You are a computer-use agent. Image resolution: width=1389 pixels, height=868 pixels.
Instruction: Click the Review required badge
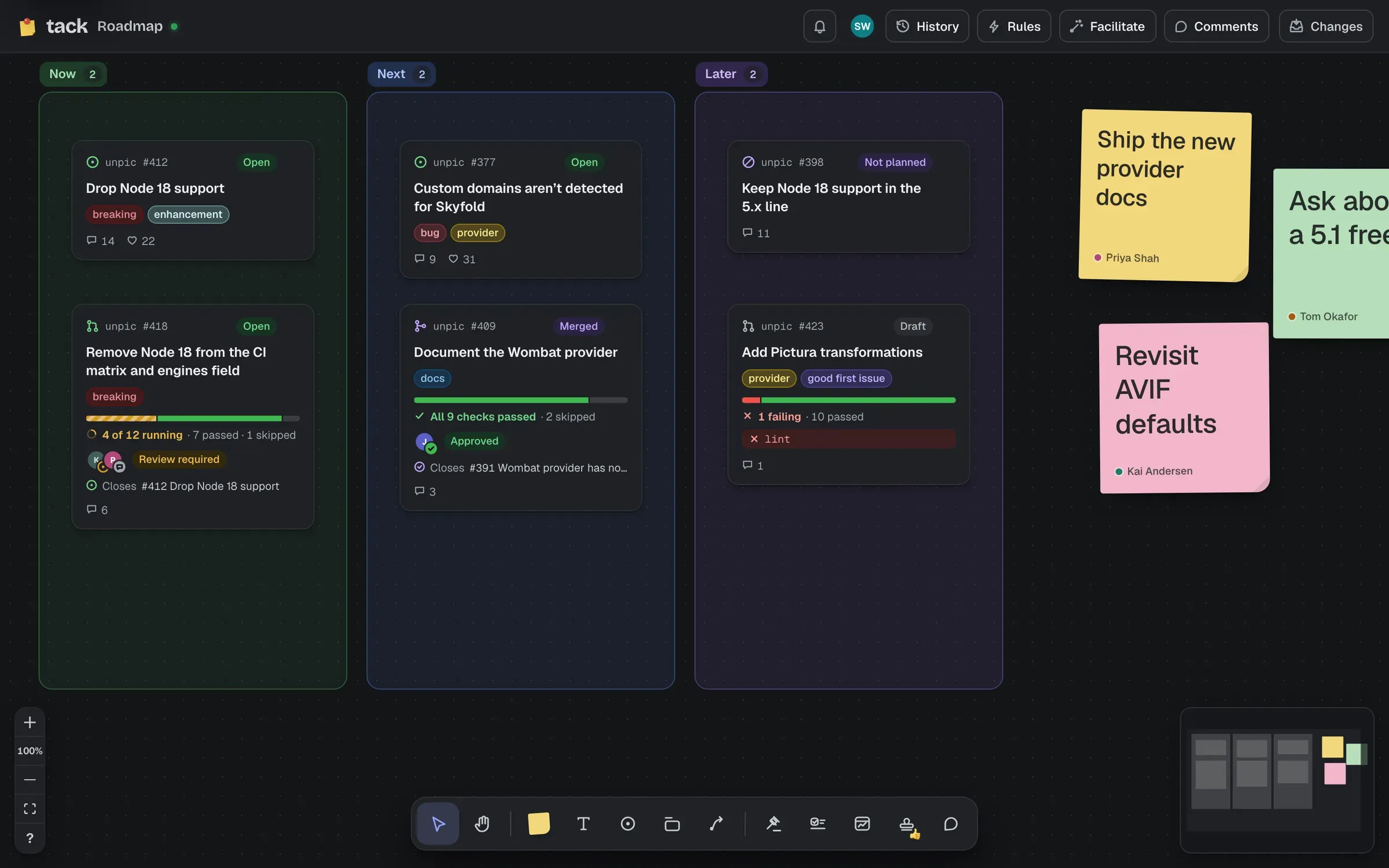click(179, 459)
